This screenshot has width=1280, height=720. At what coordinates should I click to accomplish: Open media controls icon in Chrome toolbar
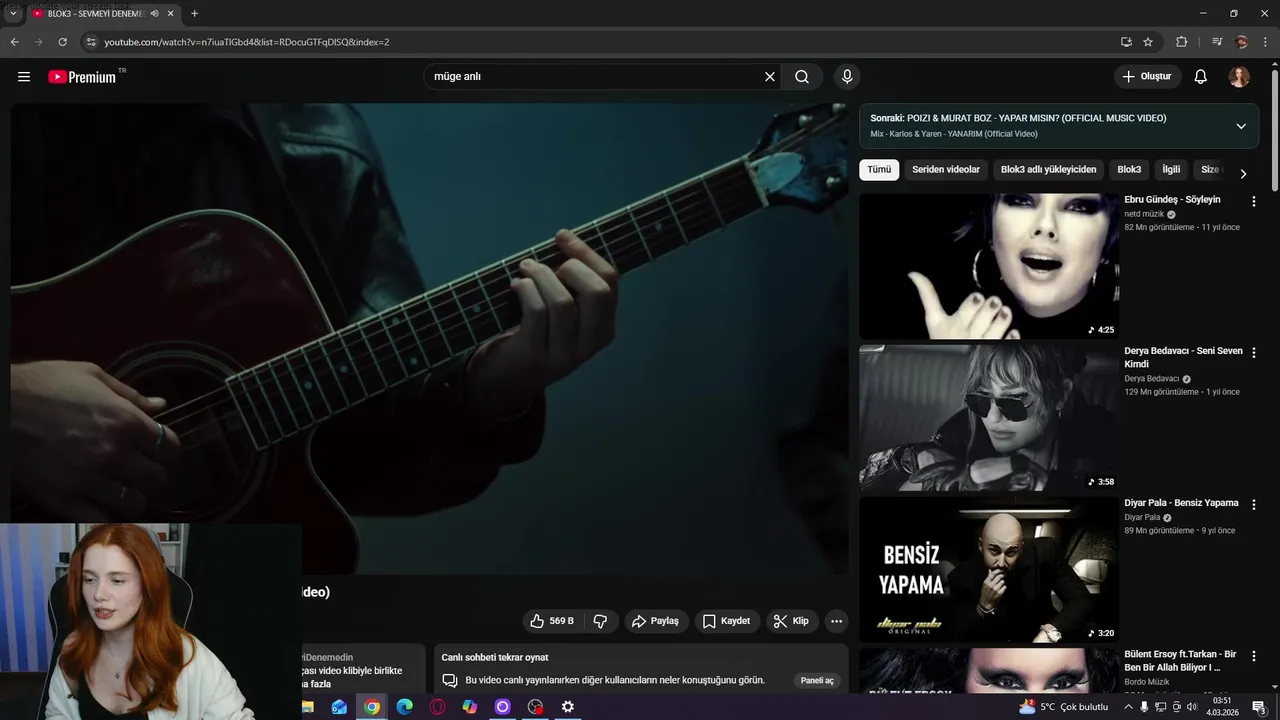pos(1216,42)
